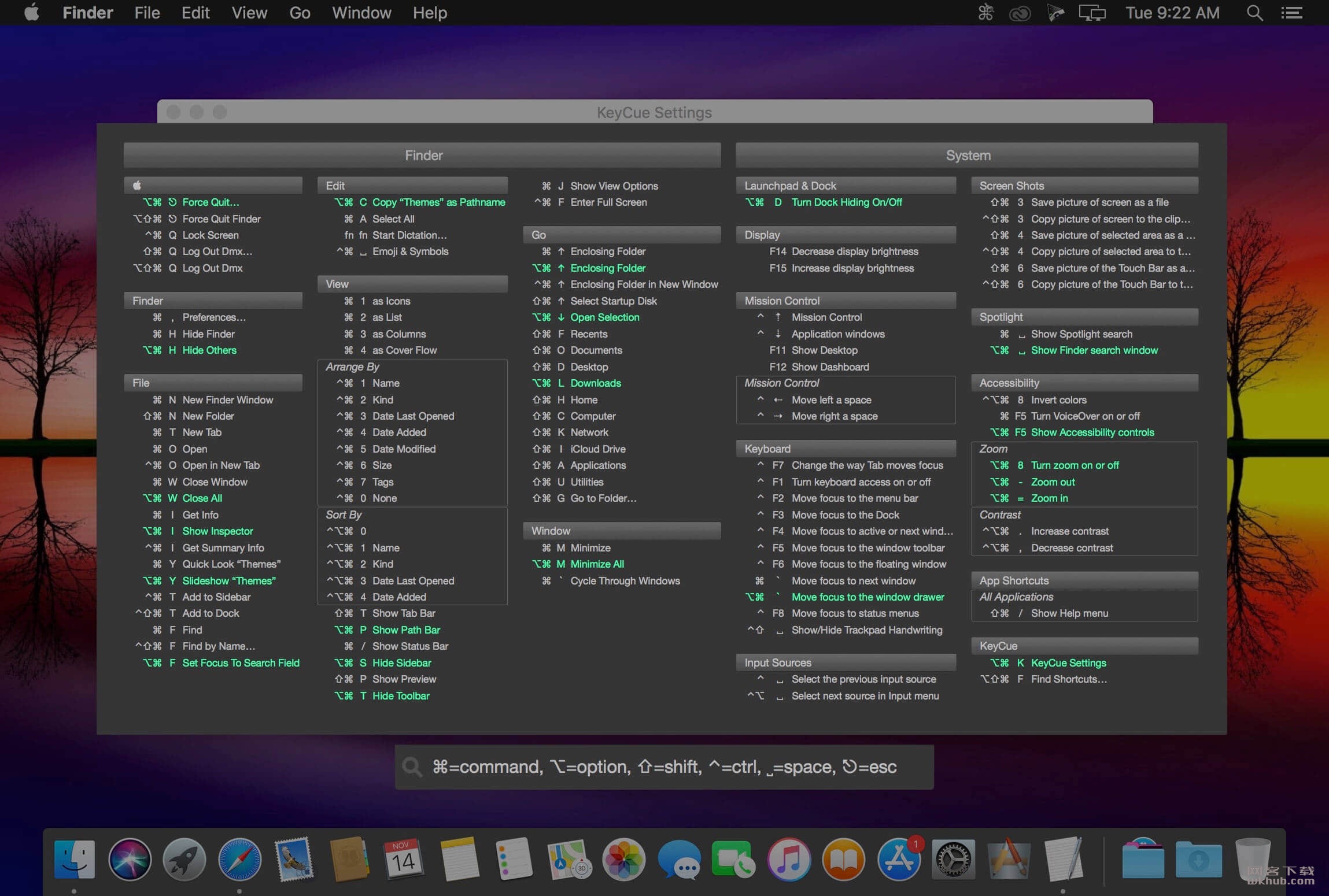Open the Trash in the Dock

coord(1253,860)
